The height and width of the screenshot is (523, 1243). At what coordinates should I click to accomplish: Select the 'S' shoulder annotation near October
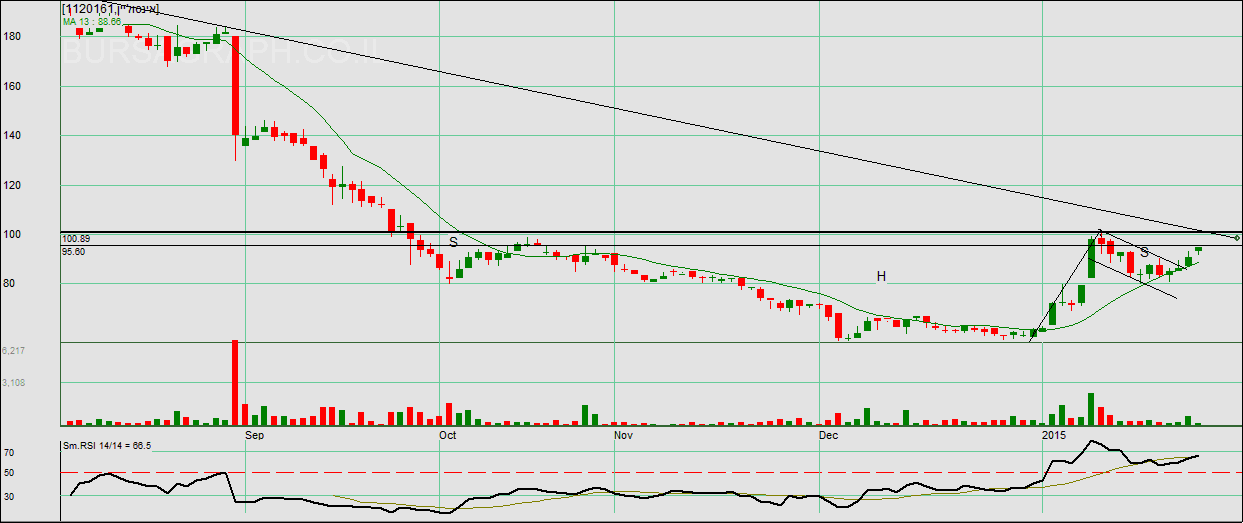click(453, 242)
